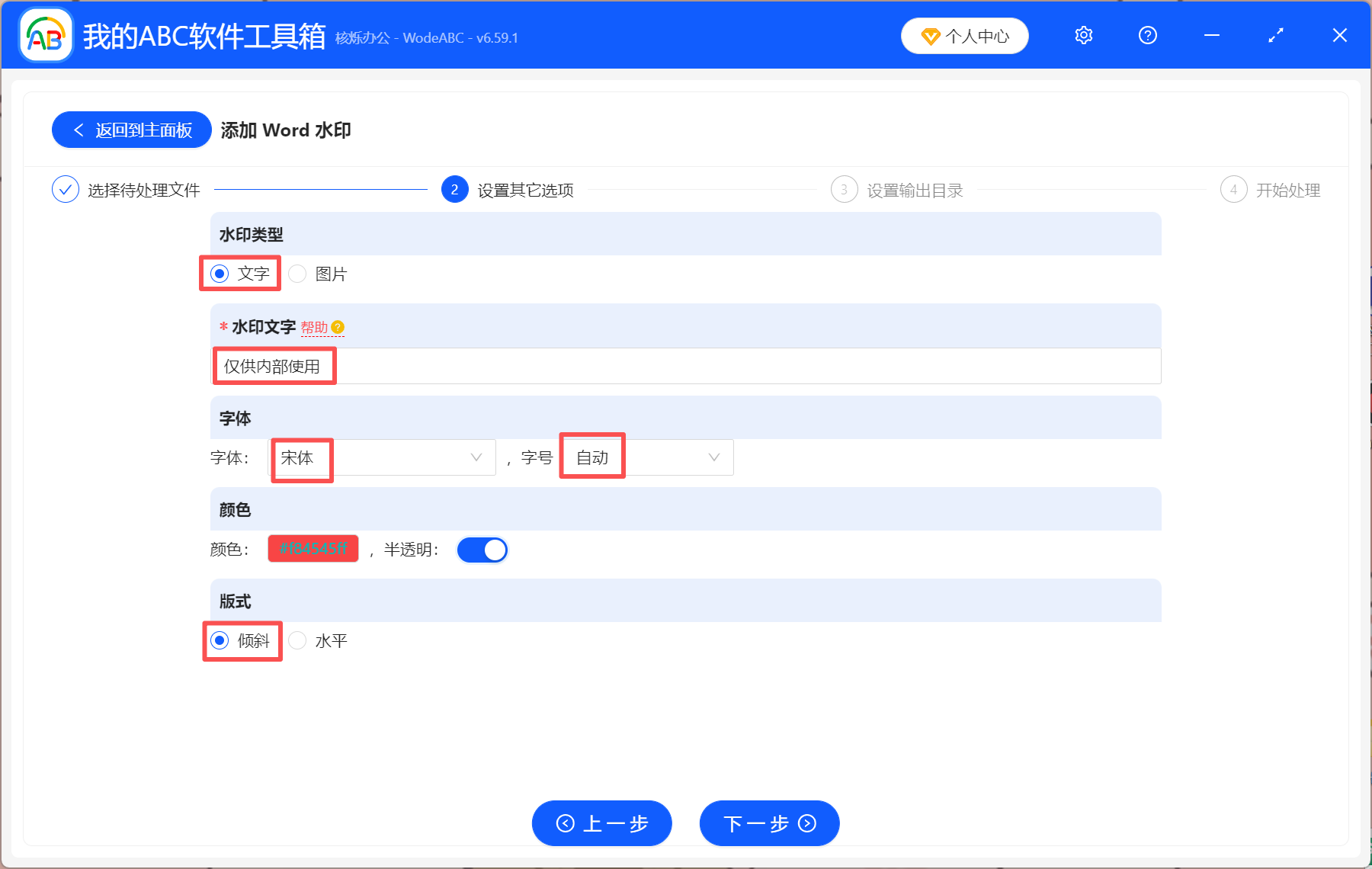This screenshot has width=1372, height=869.
Task: Disable the 半透明 toggle
Action: [482, 549]
